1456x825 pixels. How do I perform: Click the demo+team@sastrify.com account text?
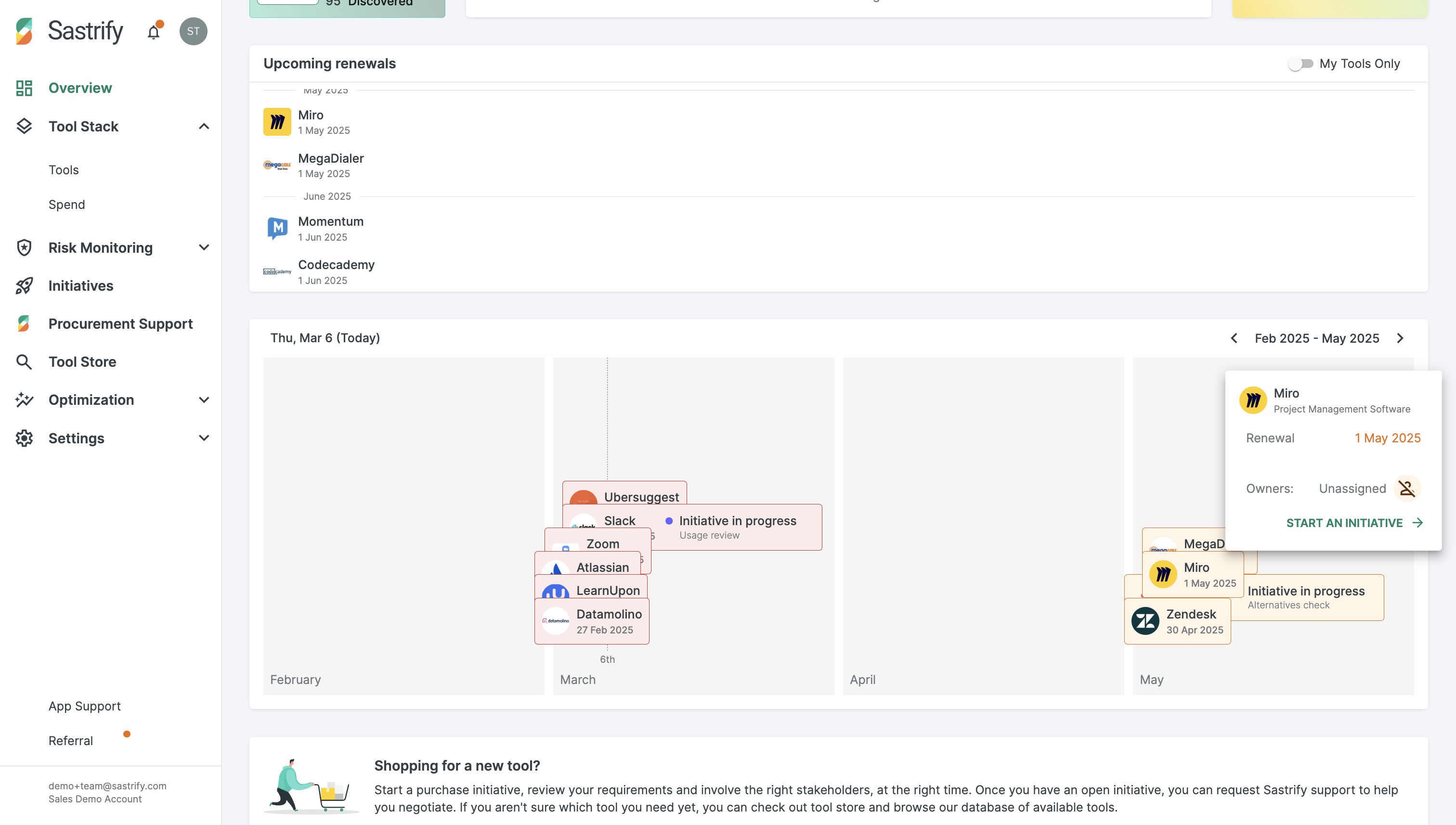pos(107,786)
